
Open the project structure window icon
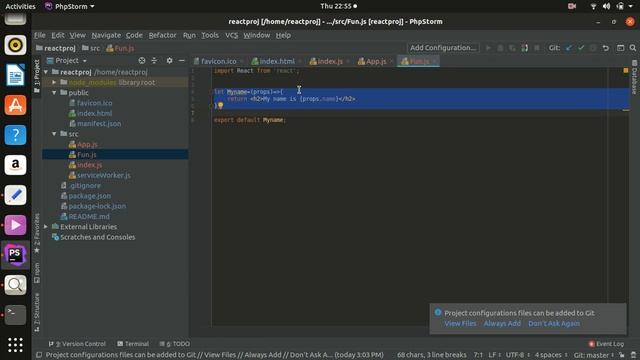coord(620,48)
